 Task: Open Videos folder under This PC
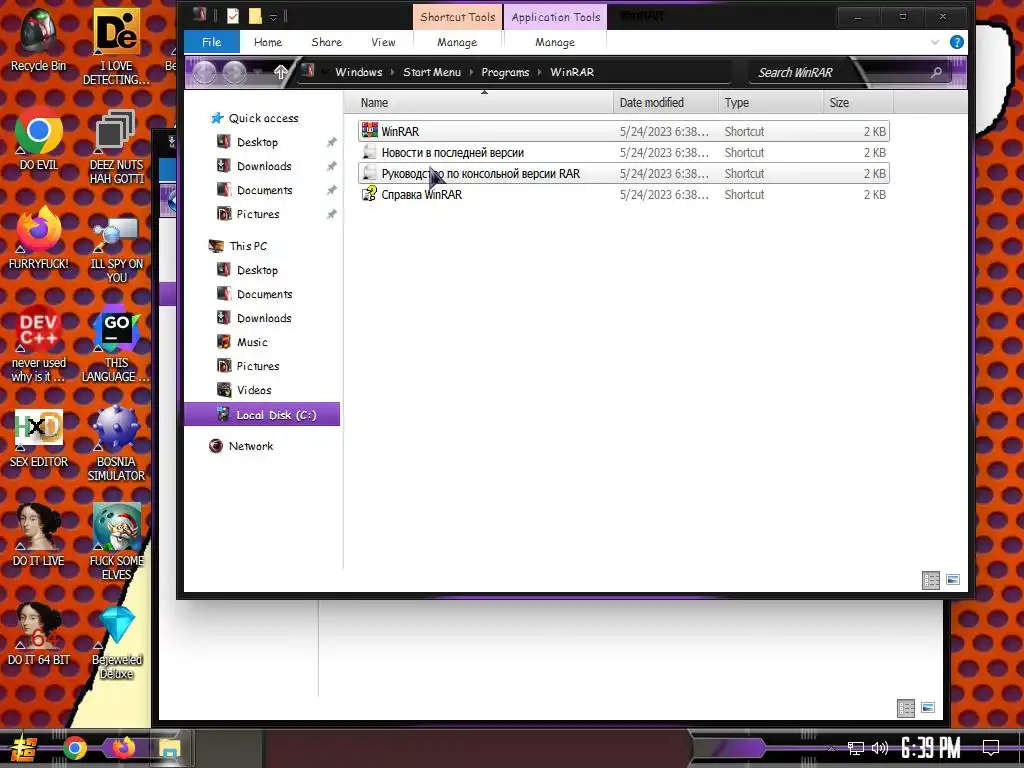pyautogui.click(x=254, y=390)
